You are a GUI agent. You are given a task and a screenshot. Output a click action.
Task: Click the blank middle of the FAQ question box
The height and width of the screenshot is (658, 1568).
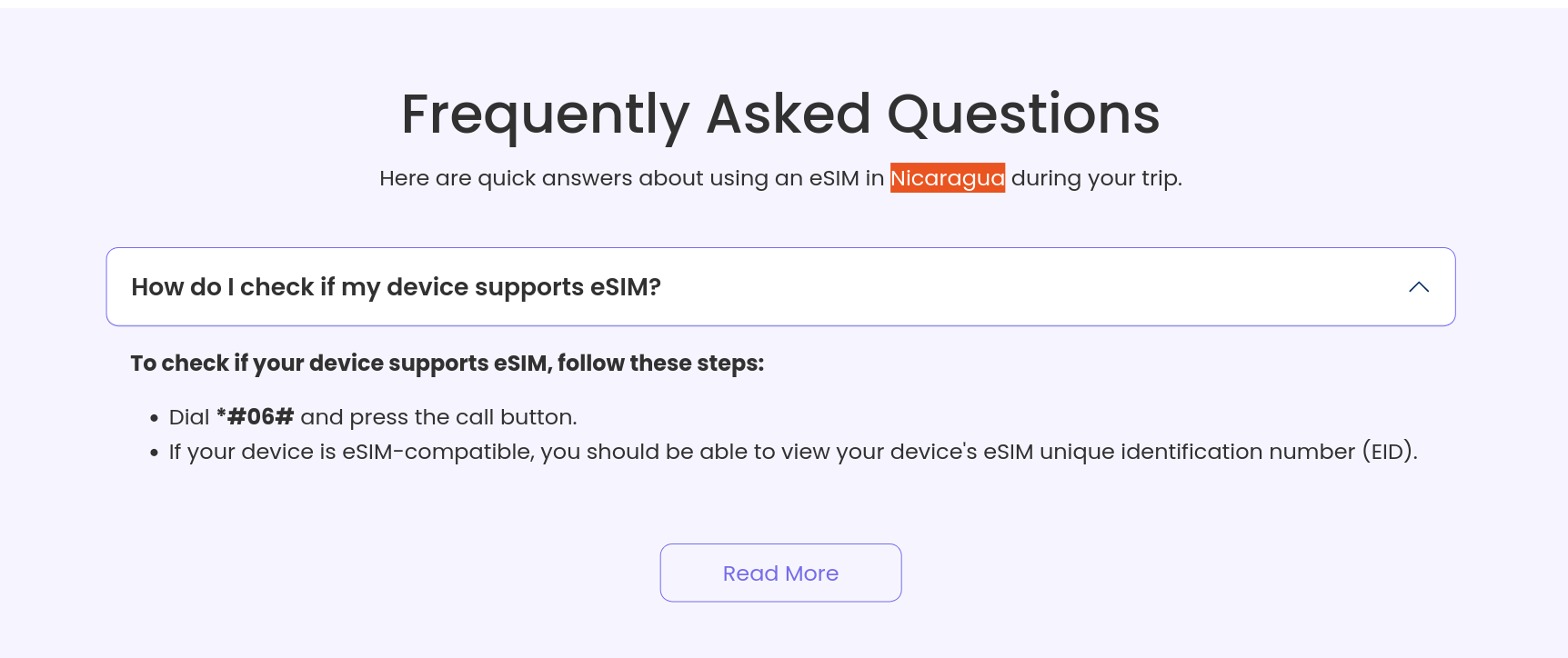click(1000, 287)
